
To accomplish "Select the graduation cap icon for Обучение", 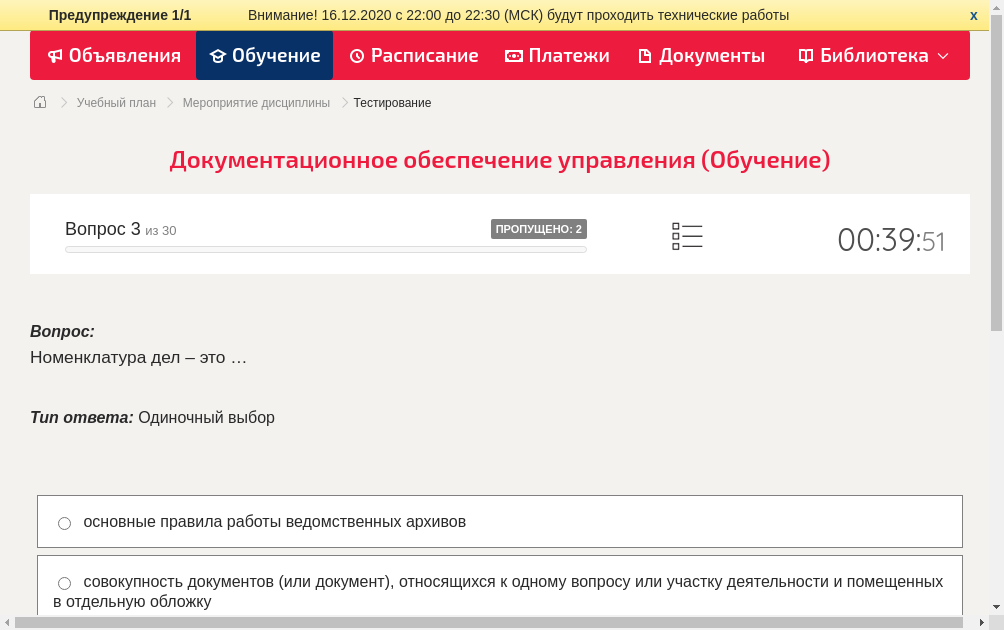I will click(x=218, y=55).
